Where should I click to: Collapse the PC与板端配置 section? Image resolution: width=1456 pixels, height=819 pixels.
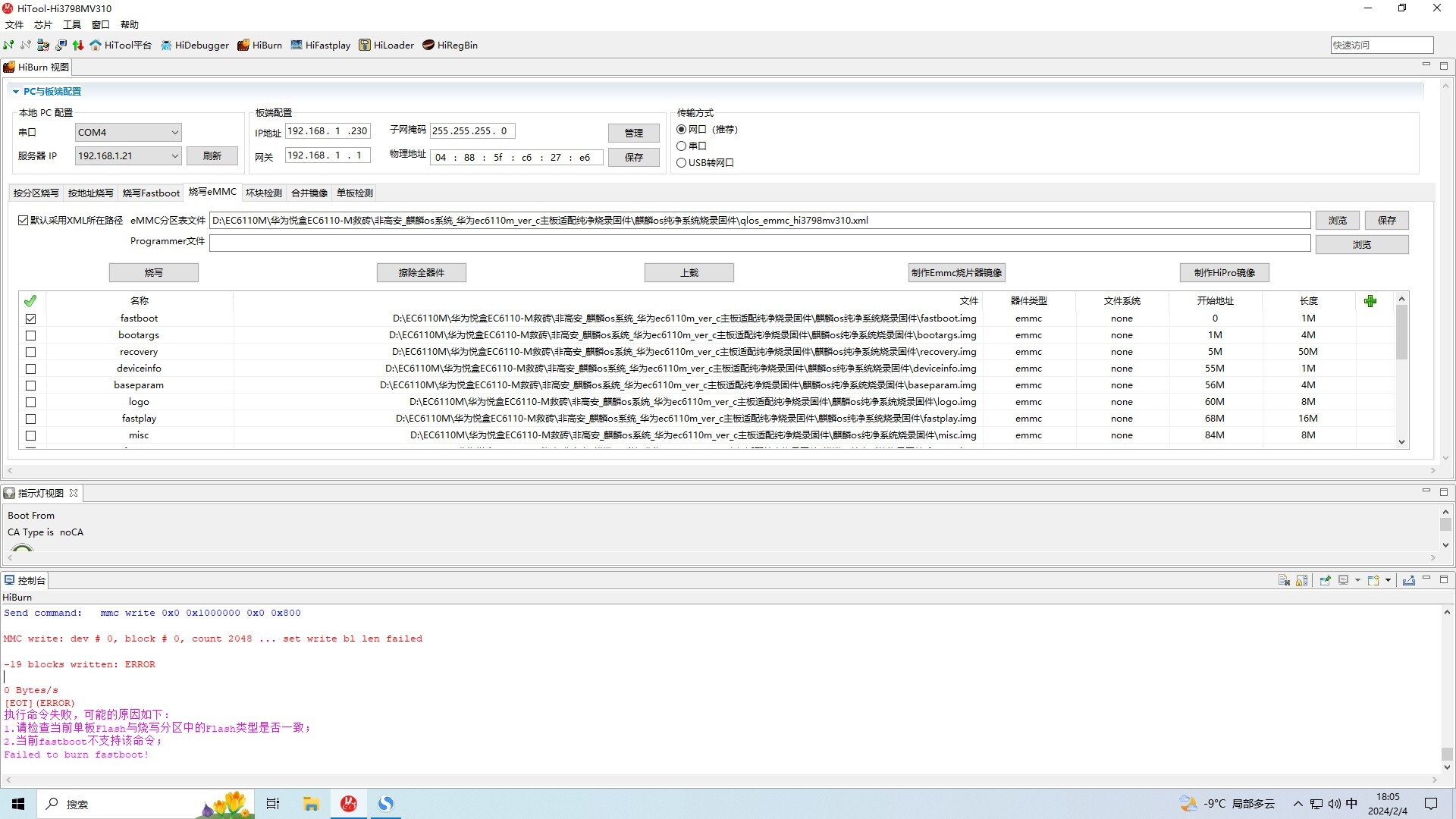click(x=16, y=92)
